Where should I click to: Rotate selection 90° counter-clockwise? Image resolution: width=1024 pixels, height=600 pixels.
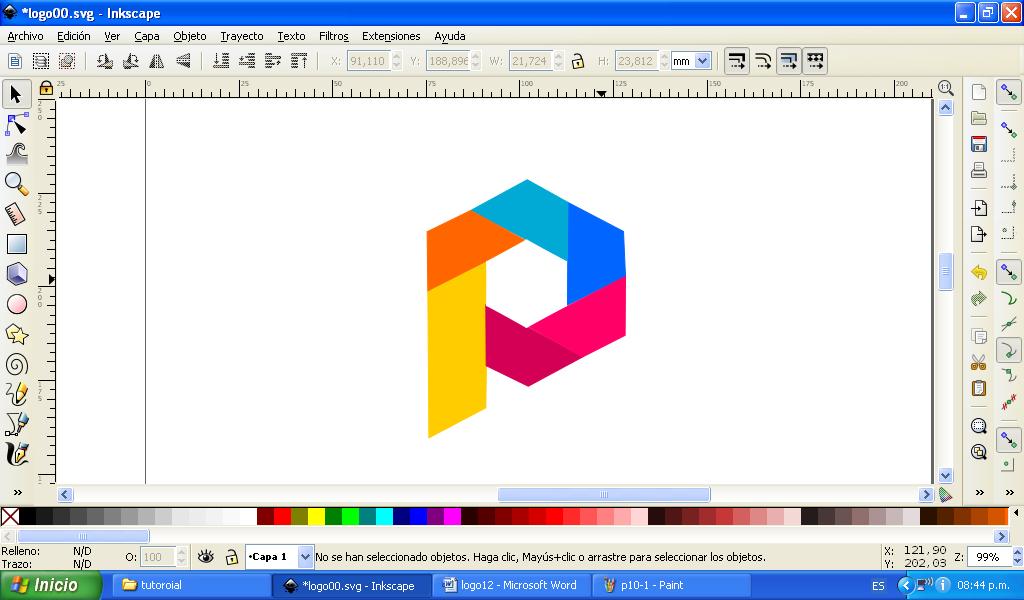(104, 61)
